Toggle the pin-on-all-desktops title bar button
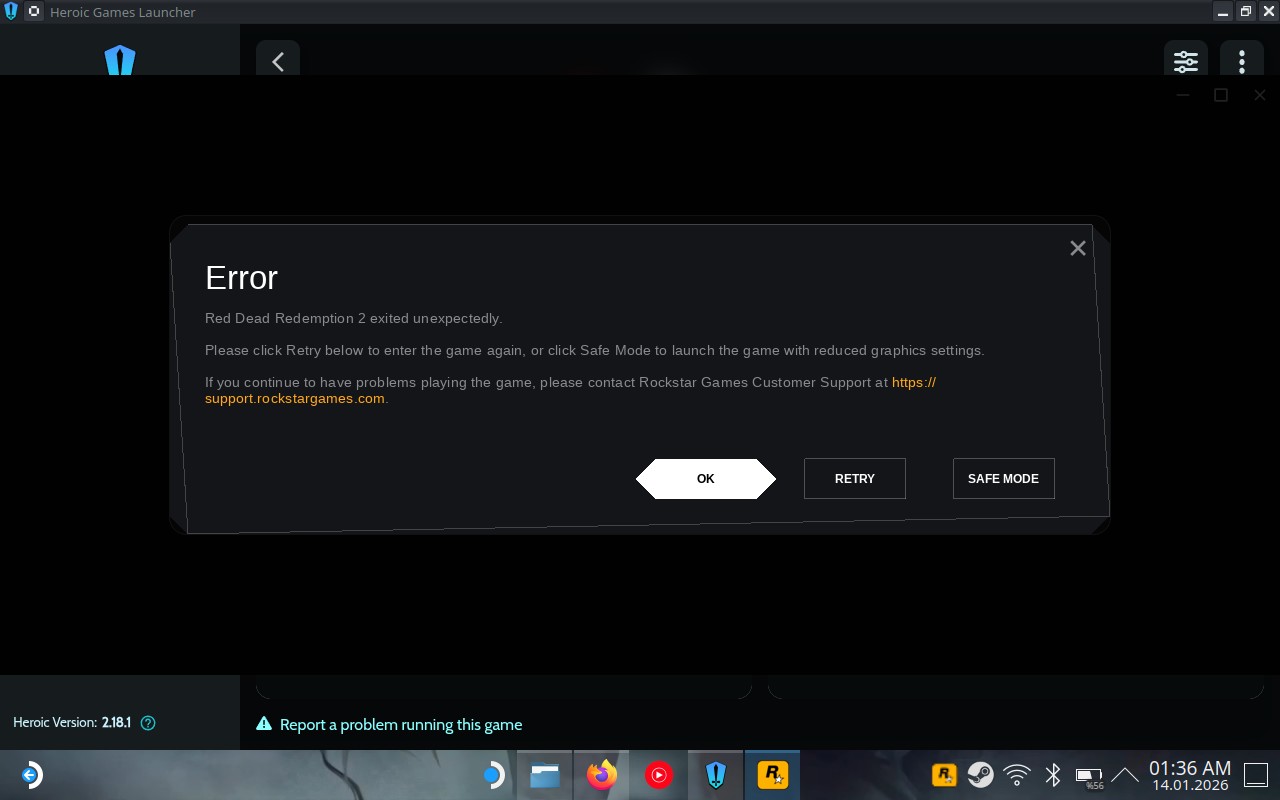Screen dimensions: 1280x800 pyautogui.click(x=33, y=12)
